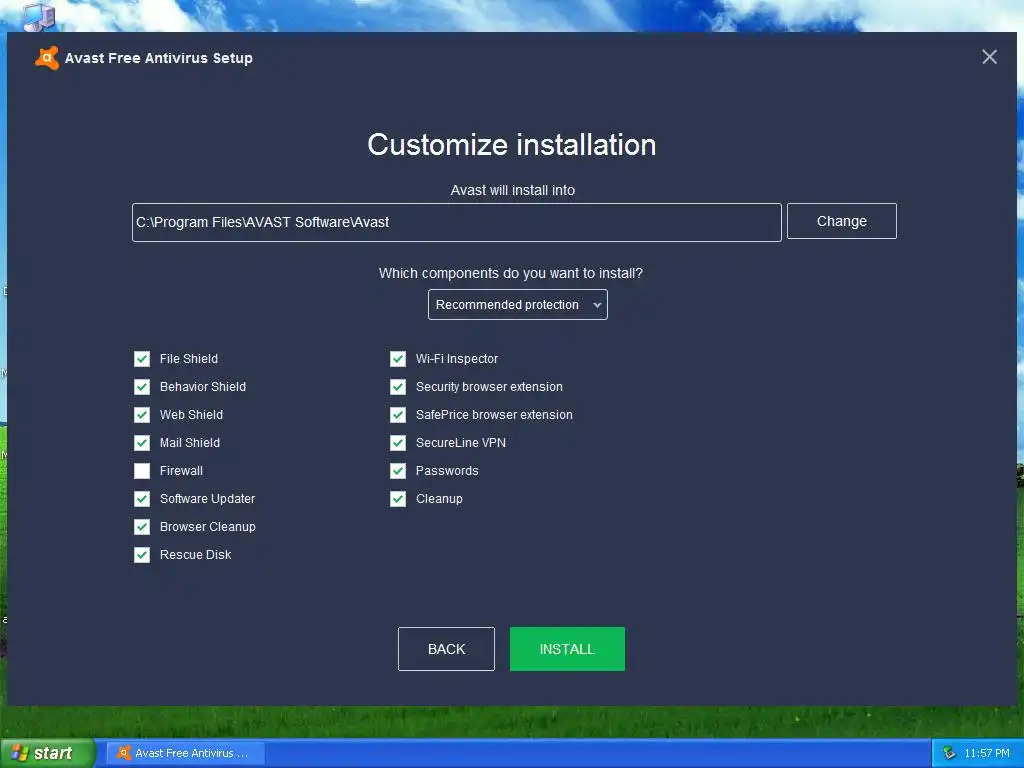Click the Avast logo in the title bar
Screen dimensions: 1024x768
(47, 58)
